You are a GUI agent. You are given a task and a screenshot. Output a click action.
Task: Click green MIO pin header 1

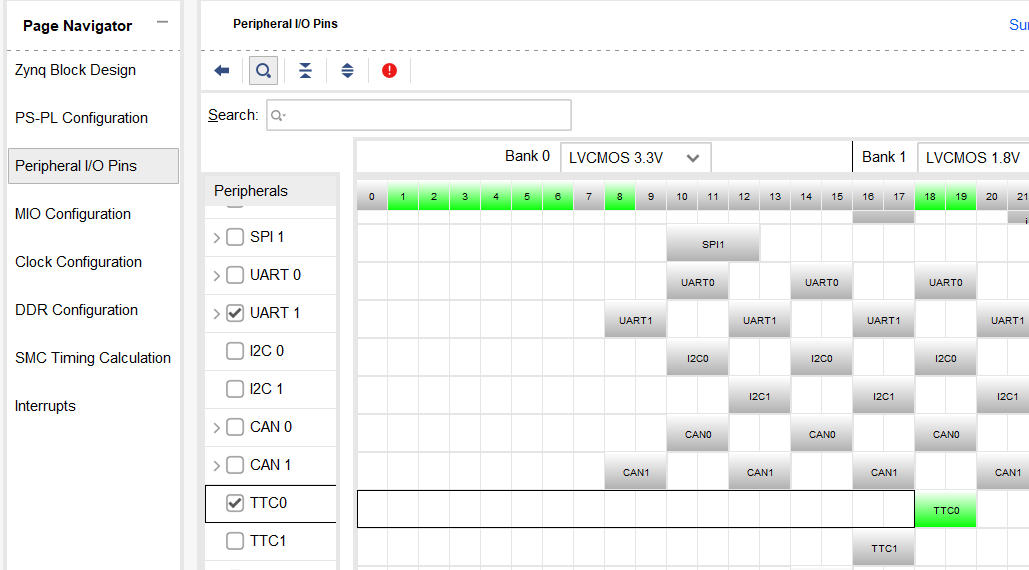(x=403, y=196)
